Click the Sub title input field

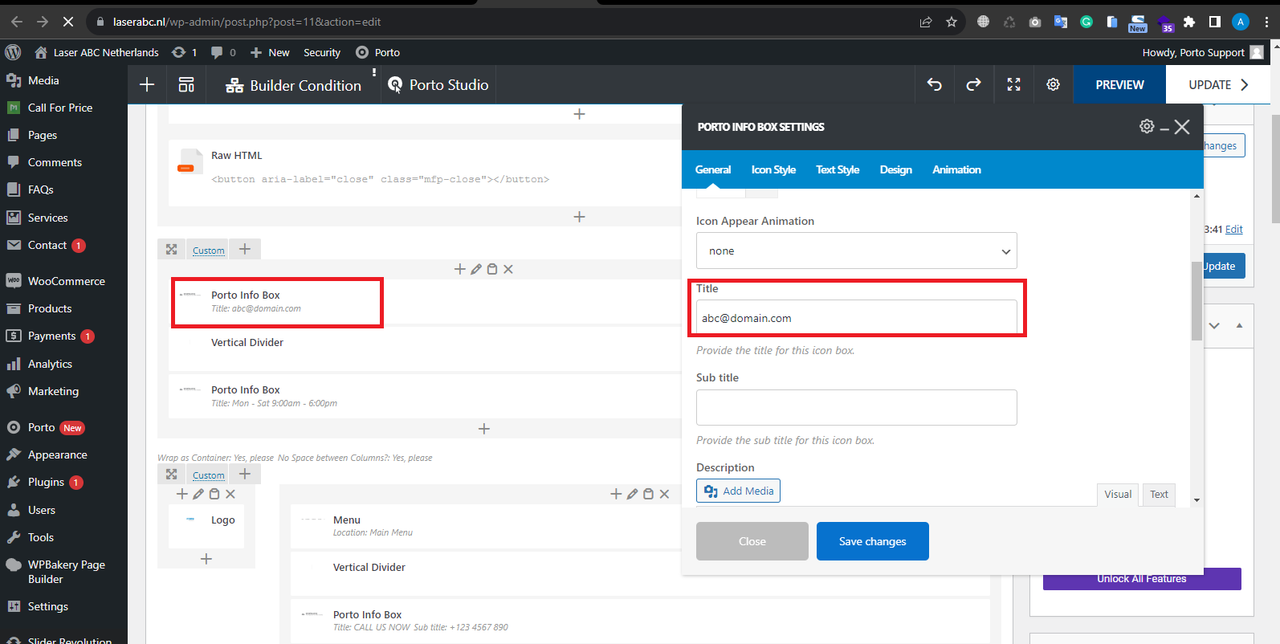point(857,407)
